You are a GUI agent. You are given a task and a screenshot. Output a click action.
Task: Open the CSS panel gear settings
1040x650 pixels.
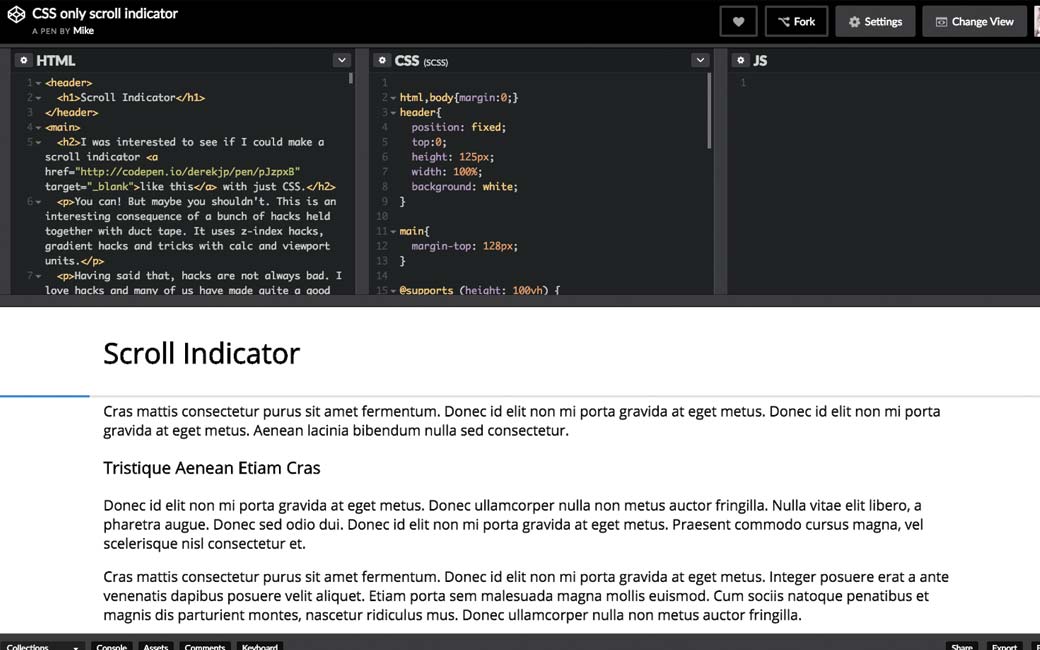pos(382,61)
